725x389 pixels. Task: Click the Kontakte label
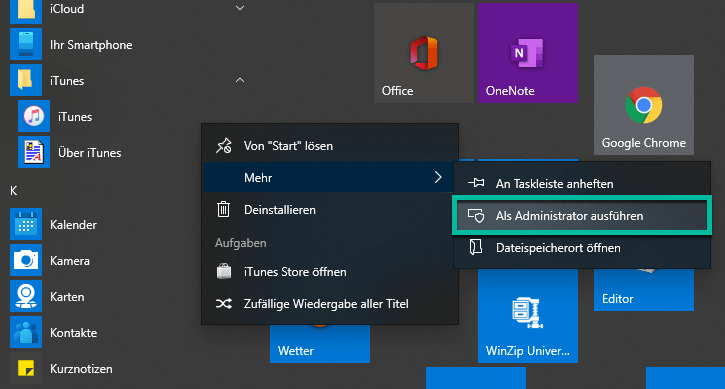point(74,333)
